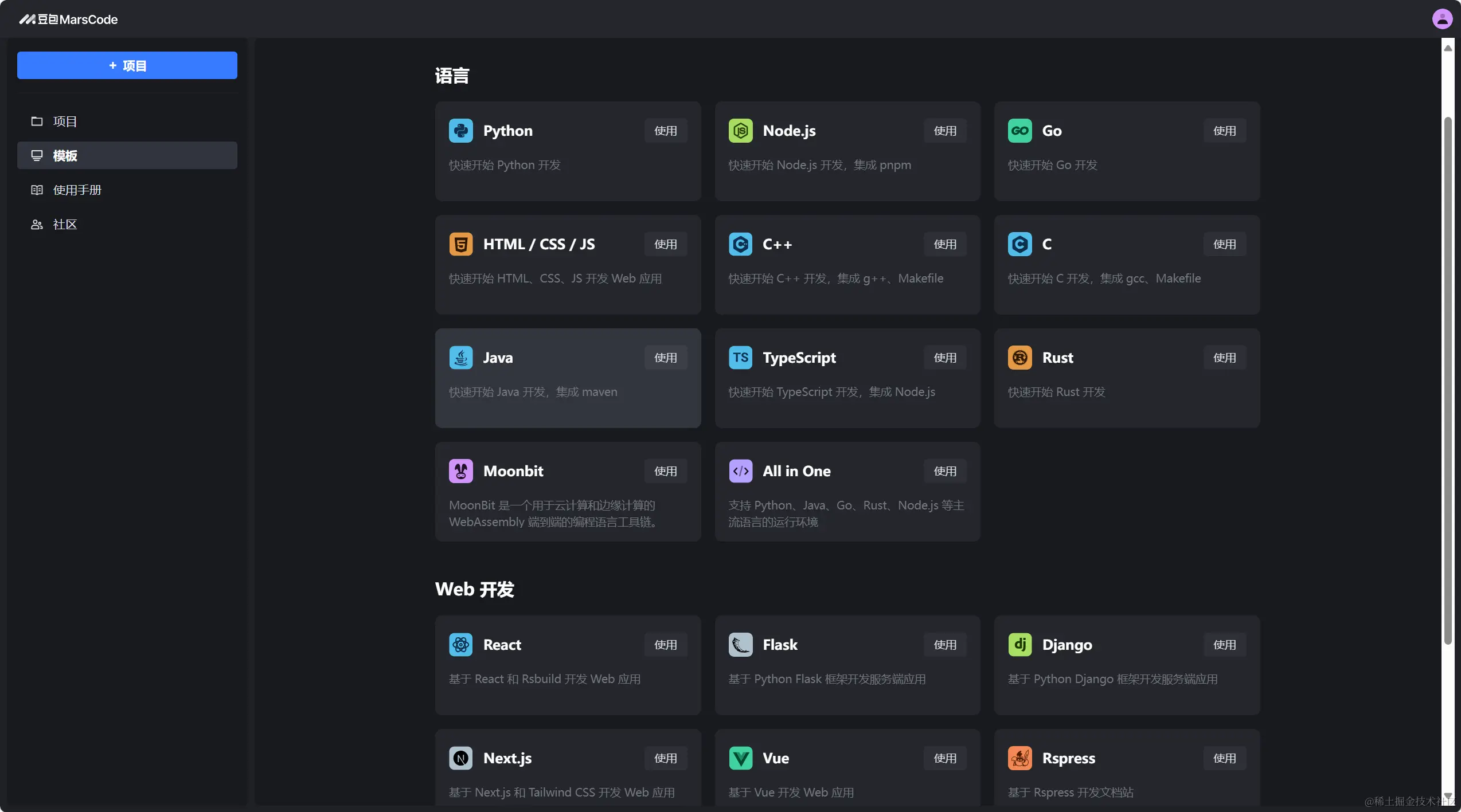
Task: Click the book icon beside 使用手册
Action: click(x=37, y=190)
